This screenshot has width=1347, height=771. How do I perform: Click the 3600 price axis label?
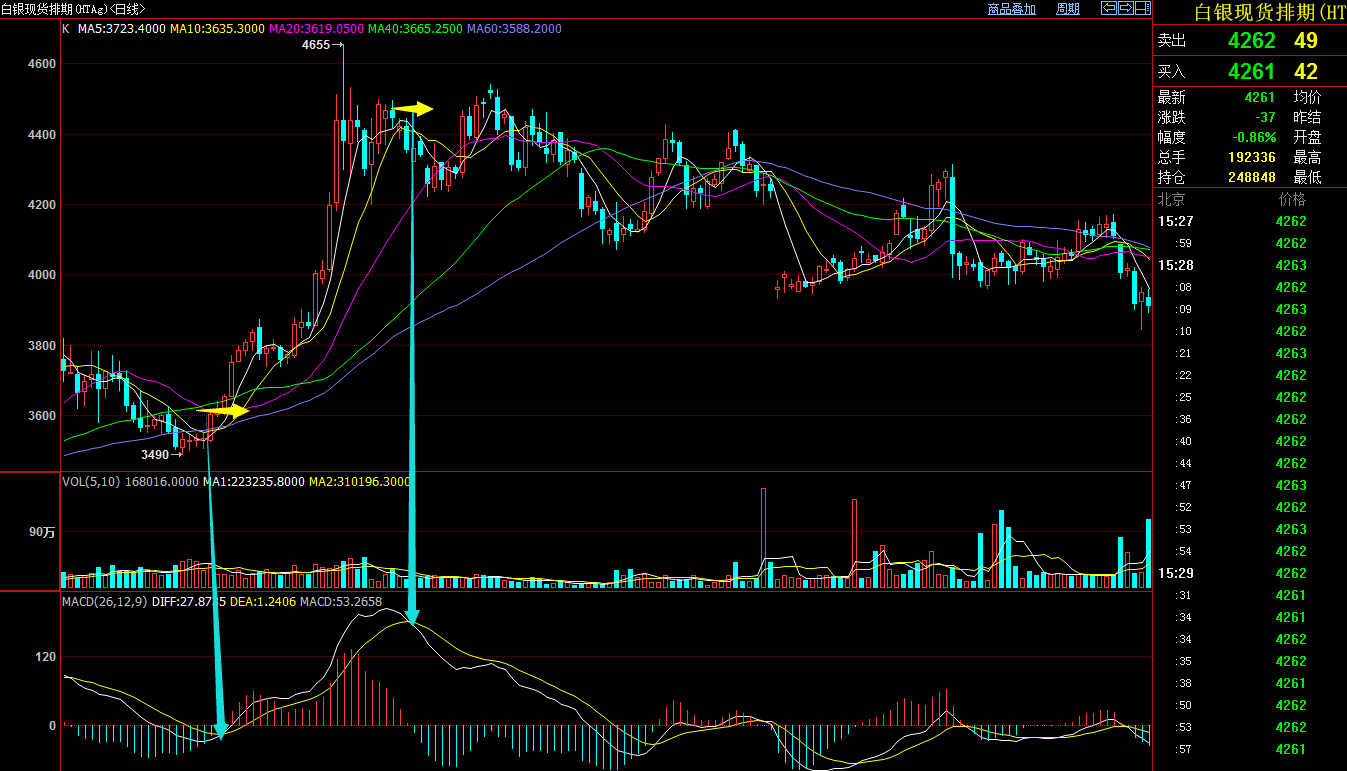pos(42,416)
